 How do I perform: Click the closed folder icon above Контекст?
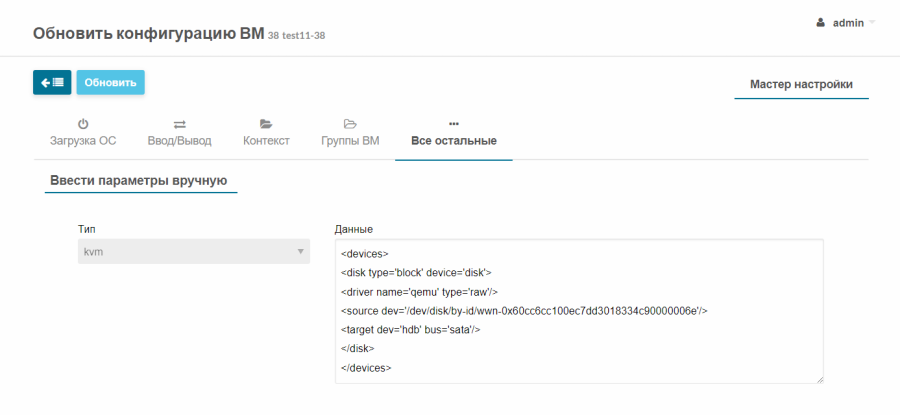click(x=266, y=123)
